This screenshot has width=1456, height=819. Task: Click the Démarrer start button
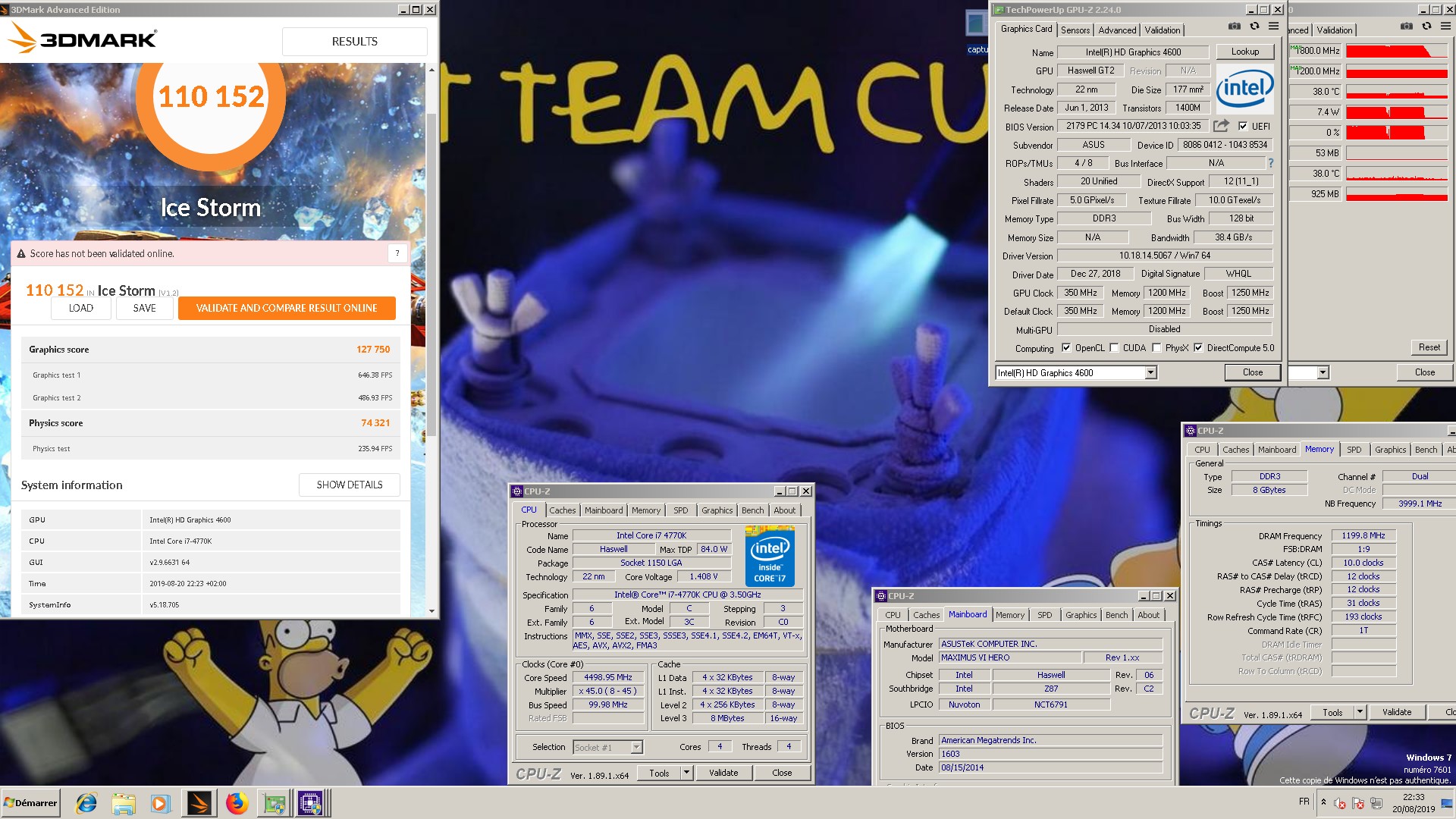[x=30, y=803]
